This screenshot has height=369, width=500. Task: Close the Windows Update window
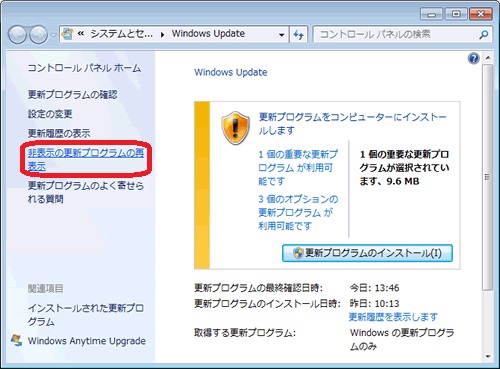click(x=481, y=14)
